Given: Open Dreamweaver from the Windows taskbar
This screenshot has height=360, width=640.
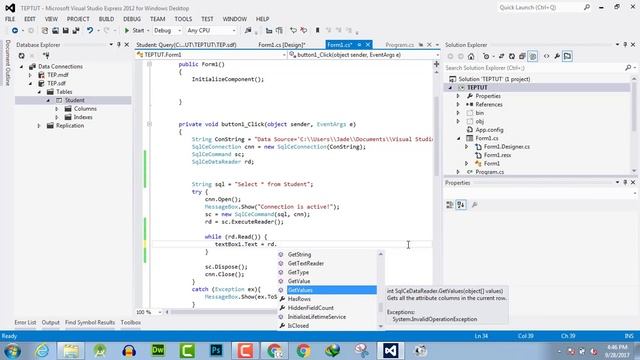Looking at the screenshot, I should coord(158,351).
